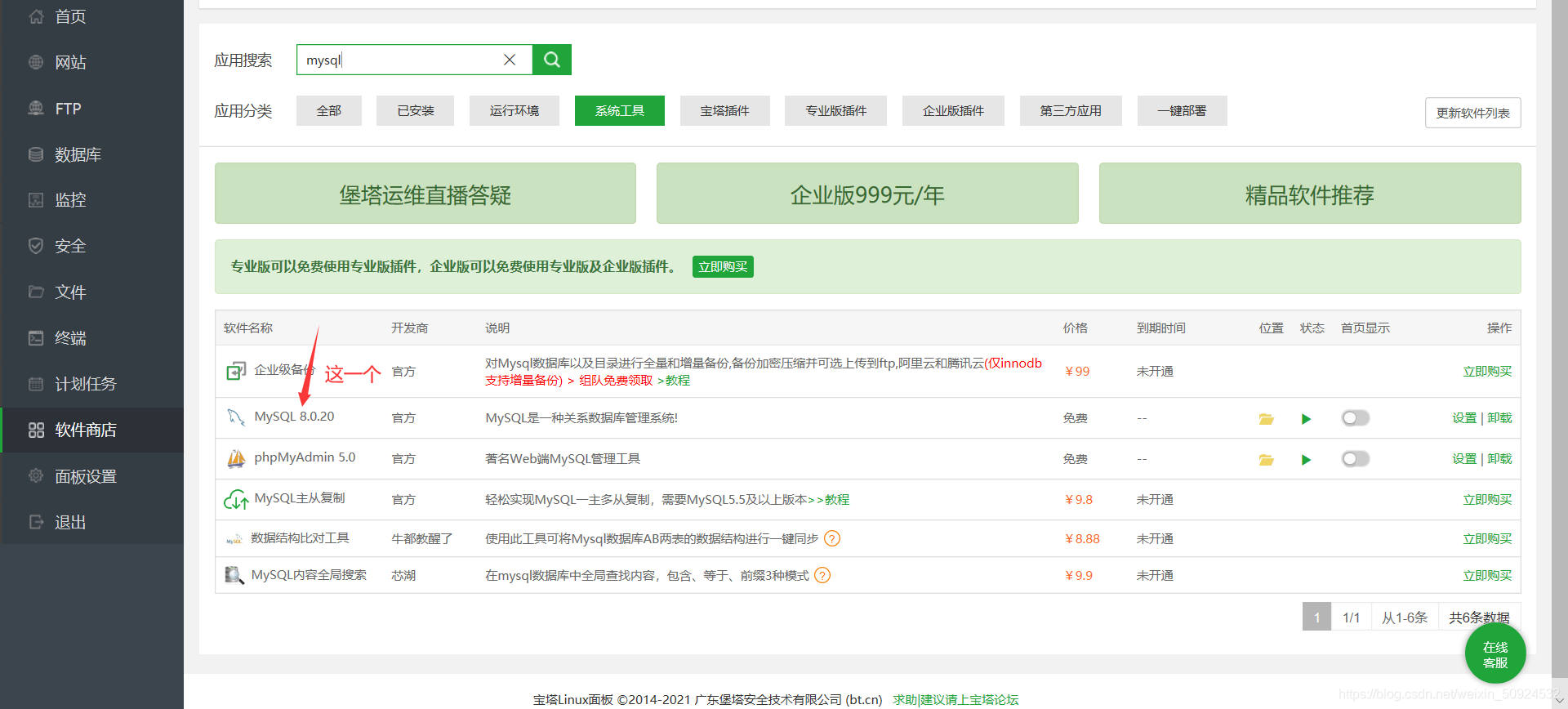Viewport: 1568px width, 709px height.
Task: Select the 宝塔插件 category filter
Action: [725, 110]
